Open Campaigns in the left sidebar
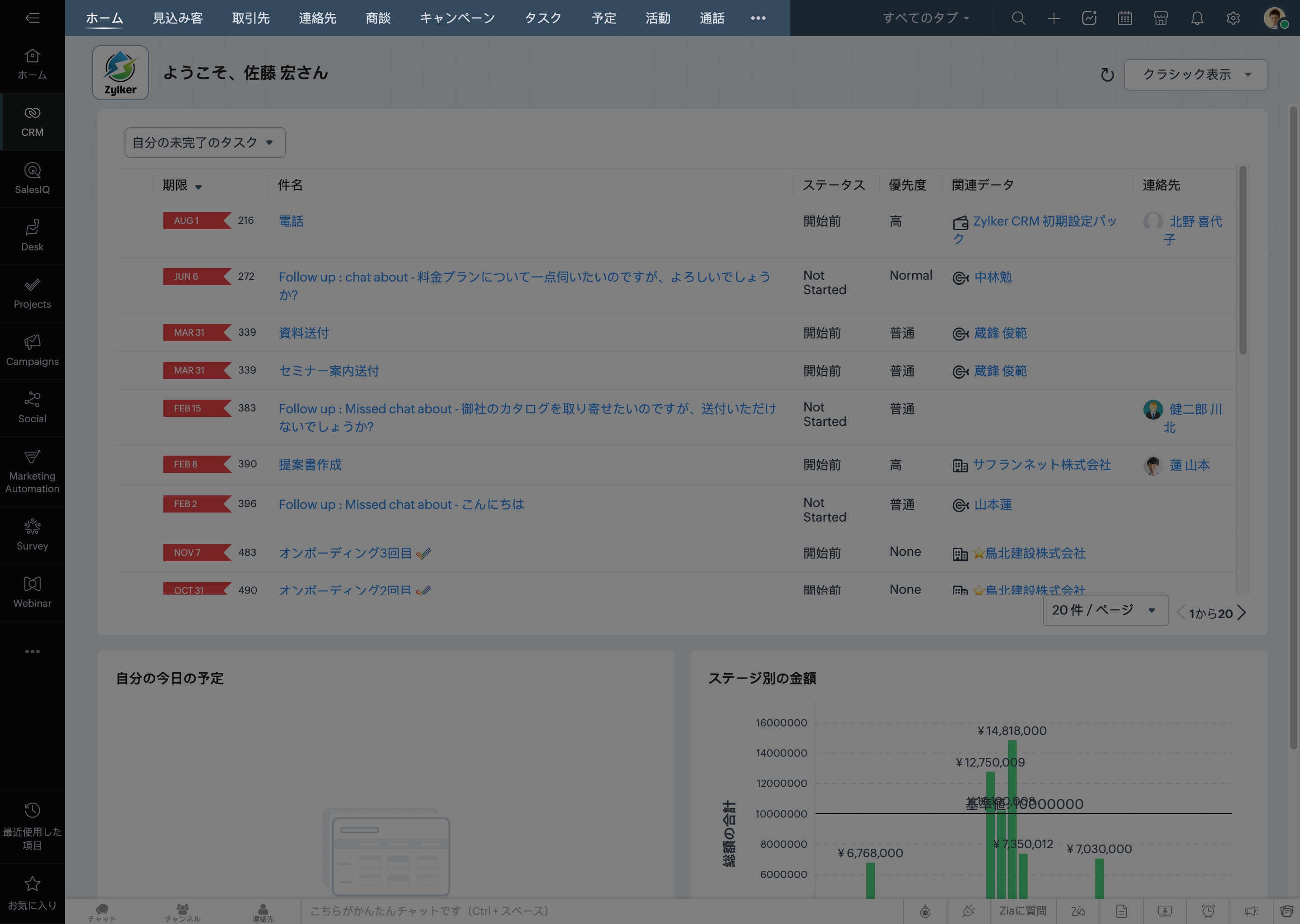Viewport: 1300px width, 924px height. coord(32,350)
